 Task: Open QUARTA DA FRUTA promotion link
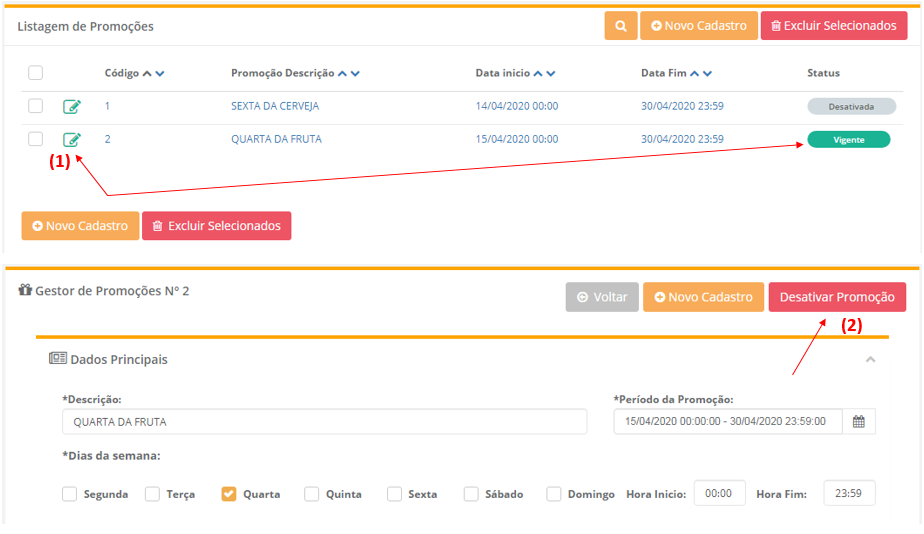(x=276, y=139)
